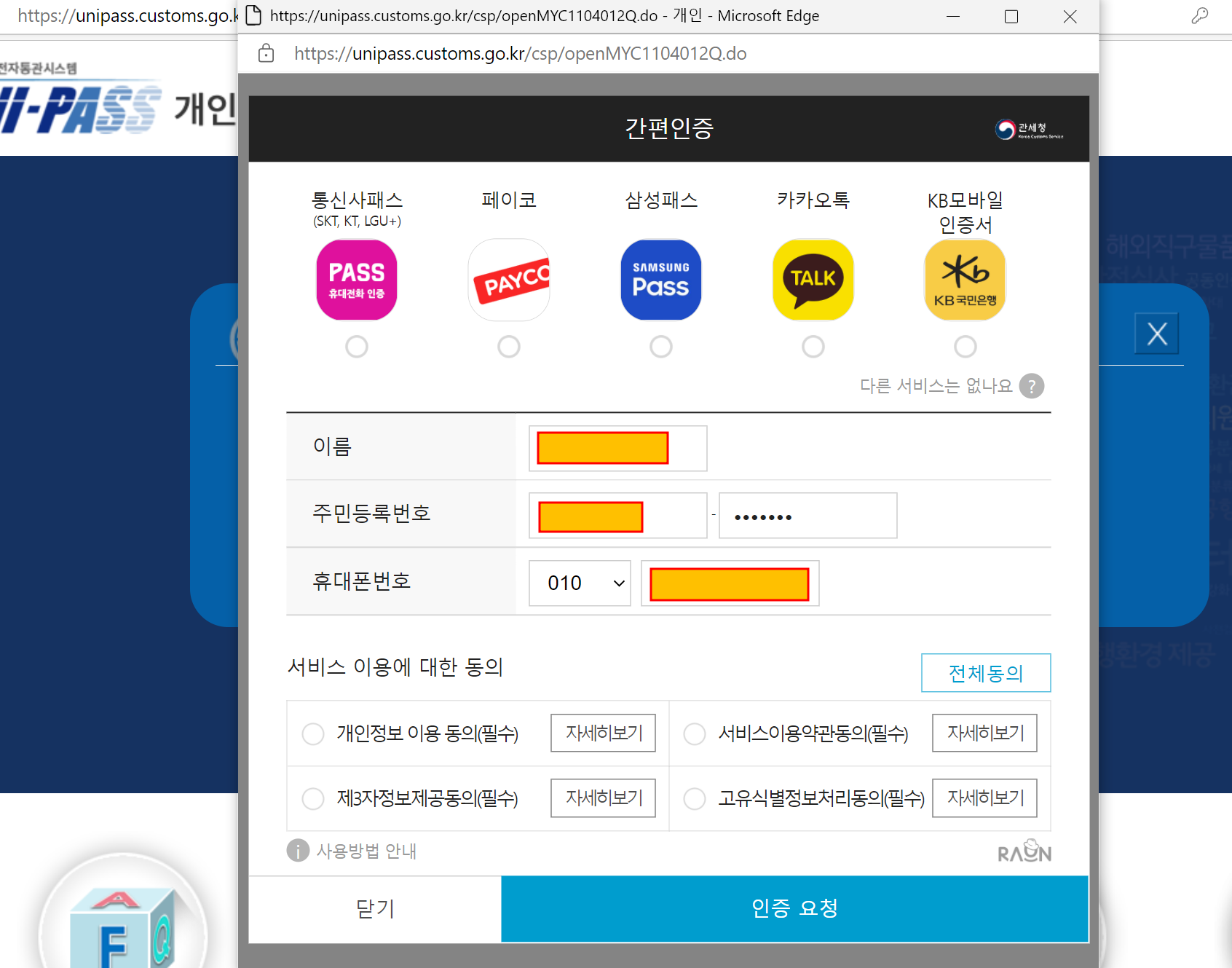Check 제3자정보제공동의(필수)

click(x=313, y=798)
